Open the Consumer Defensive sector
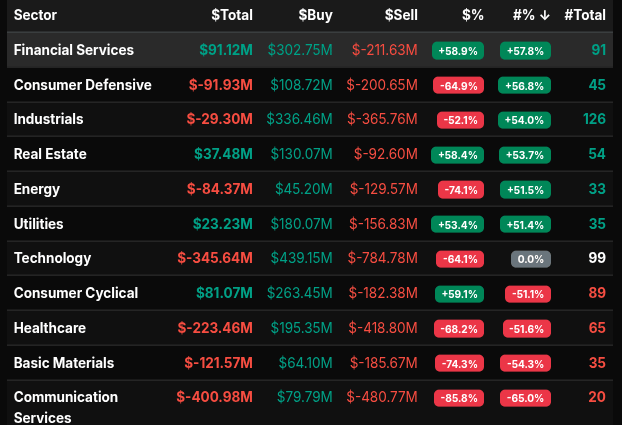The height and width of the screenshot is (425, 622). point(82,85)
